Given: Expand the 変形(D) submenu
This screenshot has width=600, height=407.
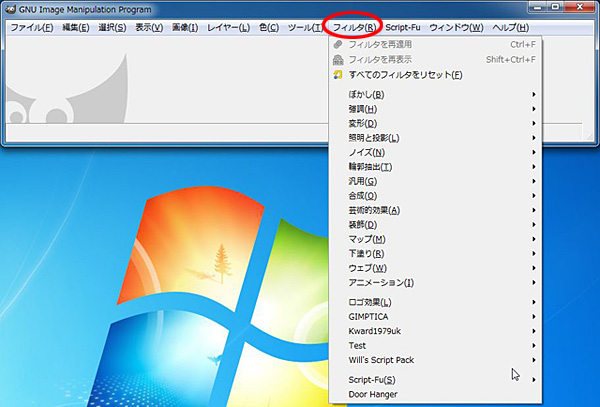Looking at the screenshot, I should tap(434, 124).
